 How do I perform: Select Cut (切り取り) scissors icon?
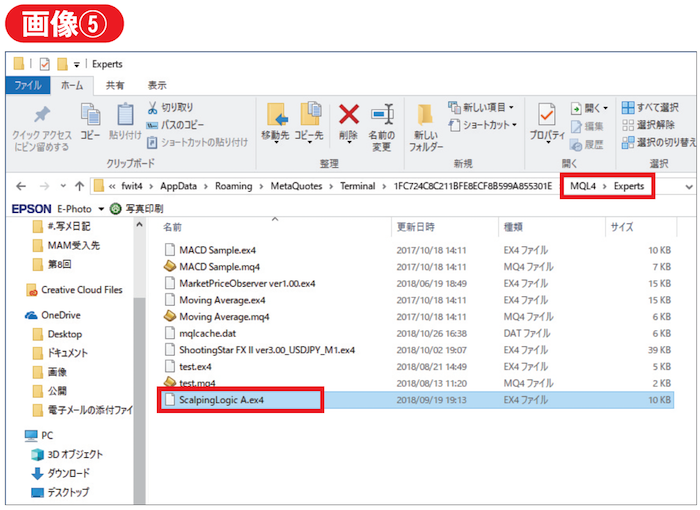point(152,108)
